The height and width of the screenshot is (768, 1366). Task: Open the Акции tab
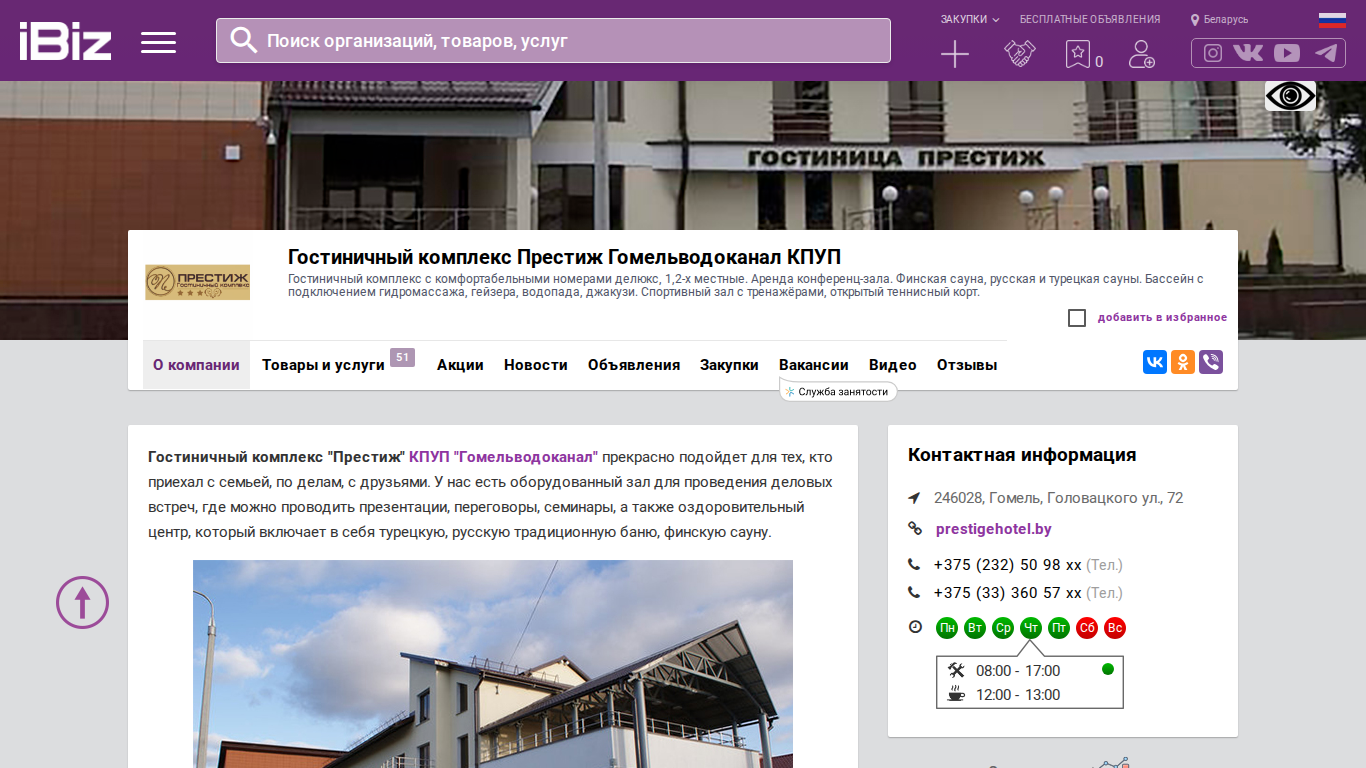point(460,365)
